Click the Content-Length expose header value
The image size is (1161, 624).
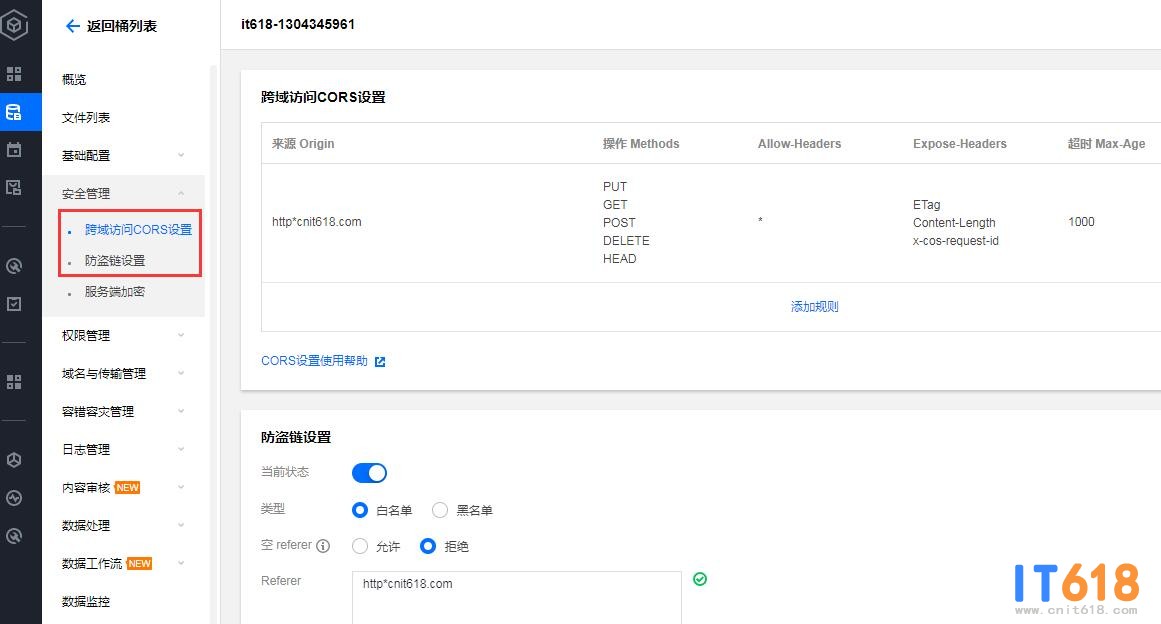954,223
